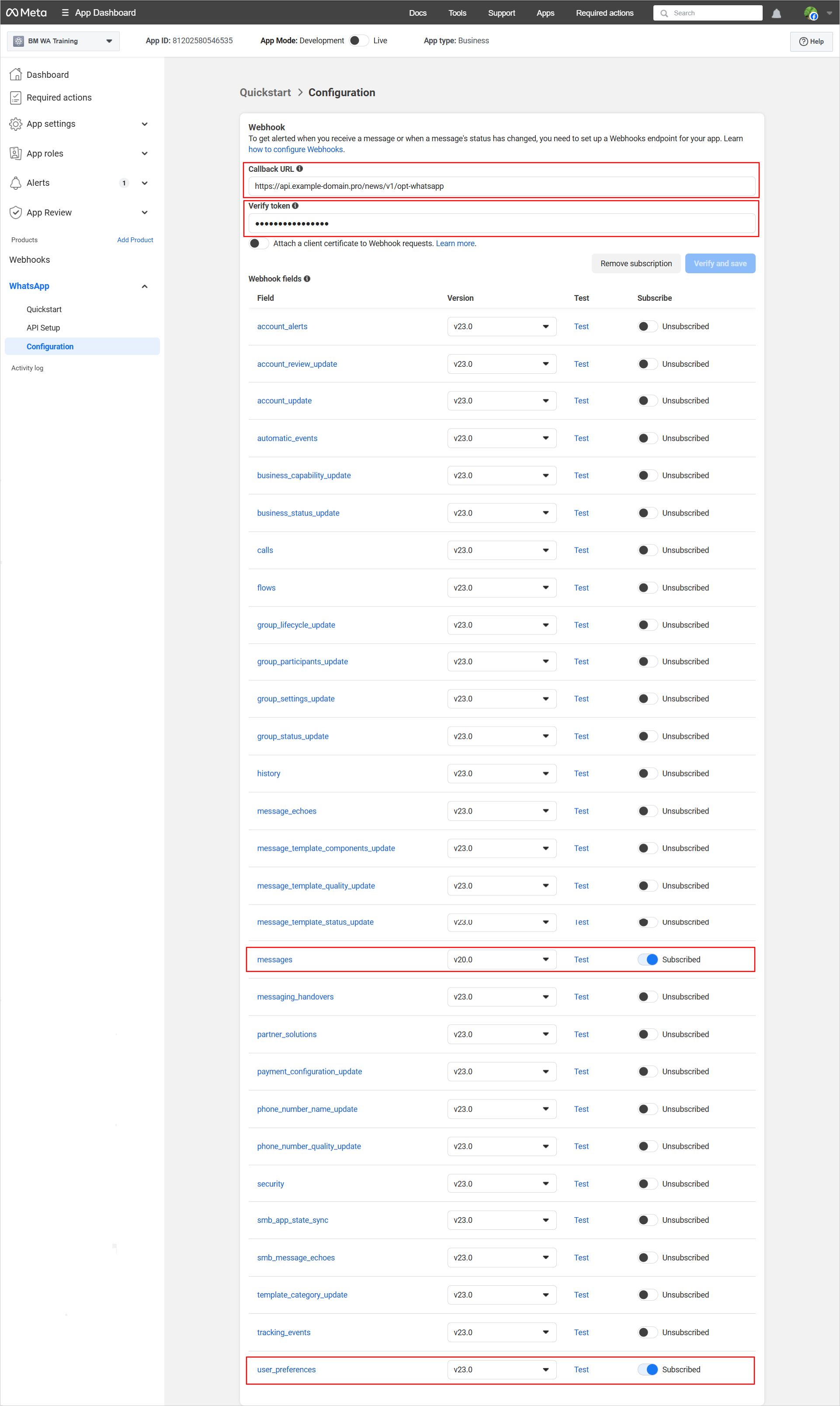The width and height of the screenshot is (840, 1406).
Task: Subscribe to message_echoes field
Action: [x=647, y=811]
